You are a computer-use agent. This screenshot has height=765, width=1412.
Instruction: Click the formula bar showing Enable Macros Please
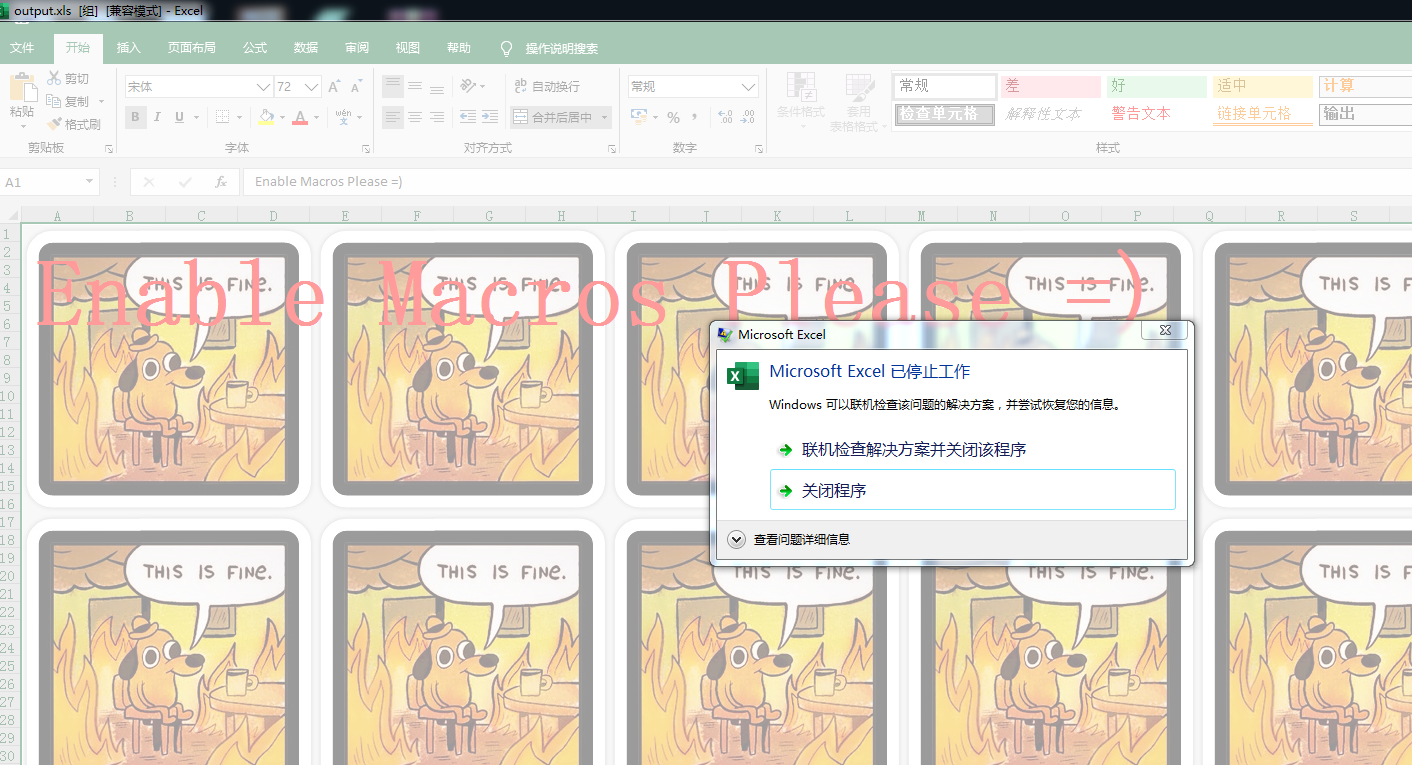827,182
